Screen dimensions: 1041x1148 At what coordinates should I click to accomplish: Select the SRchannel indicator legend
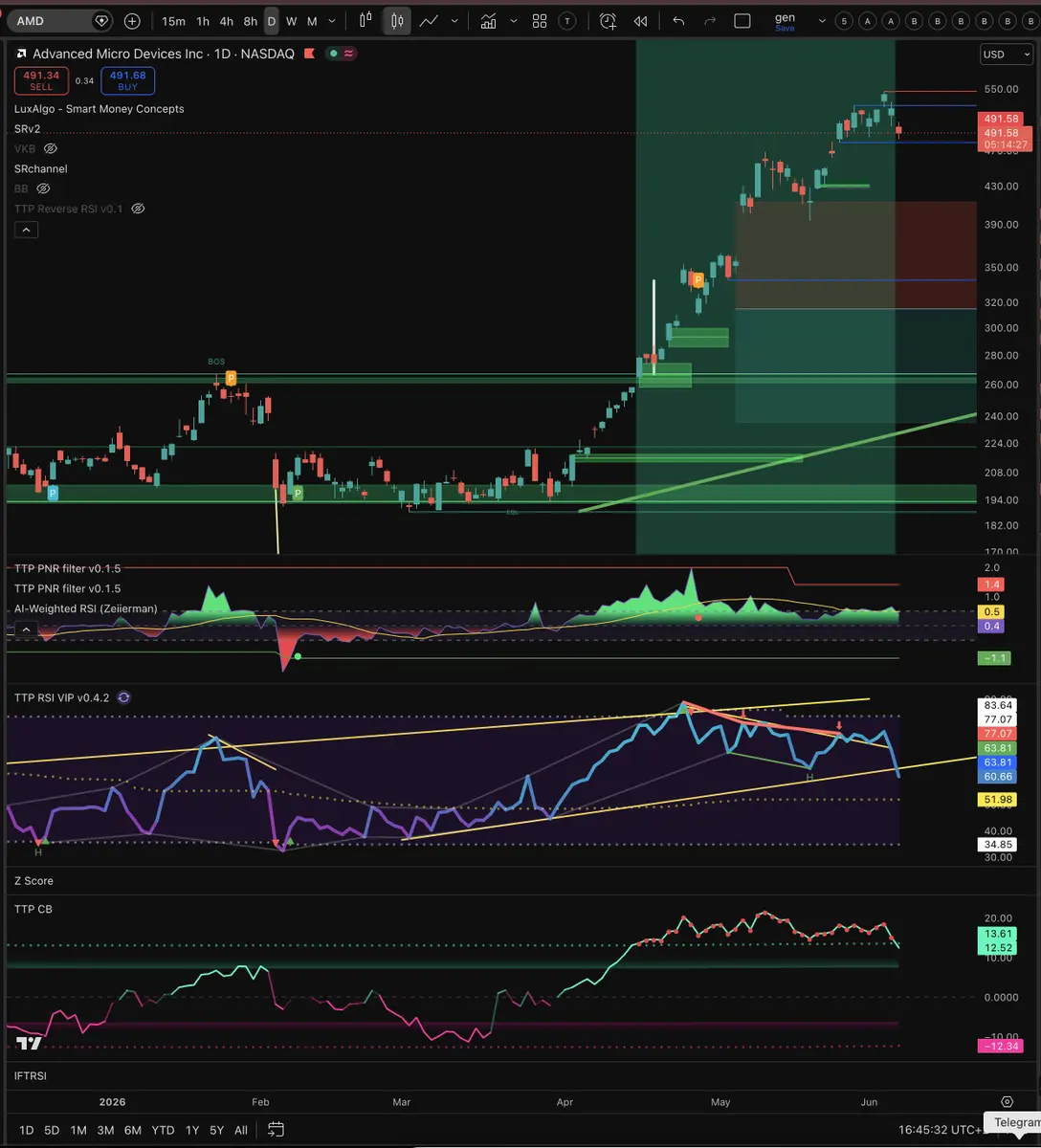pos(41,168)
